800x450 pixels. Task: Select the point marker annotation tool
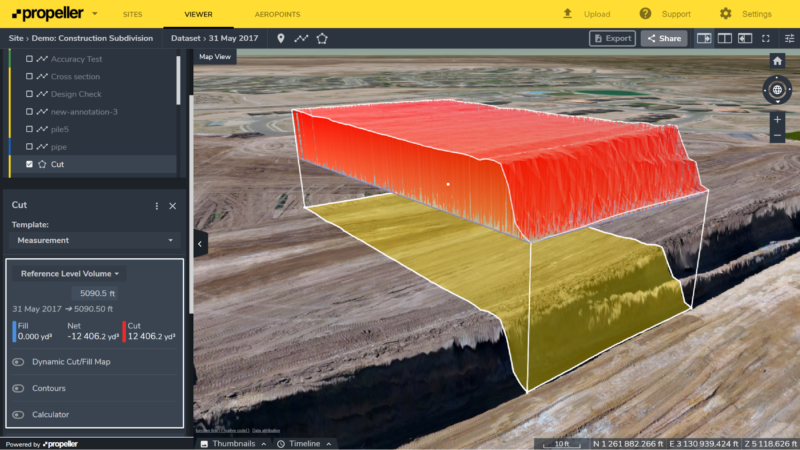pyautogui.click(x=281, y=38)
